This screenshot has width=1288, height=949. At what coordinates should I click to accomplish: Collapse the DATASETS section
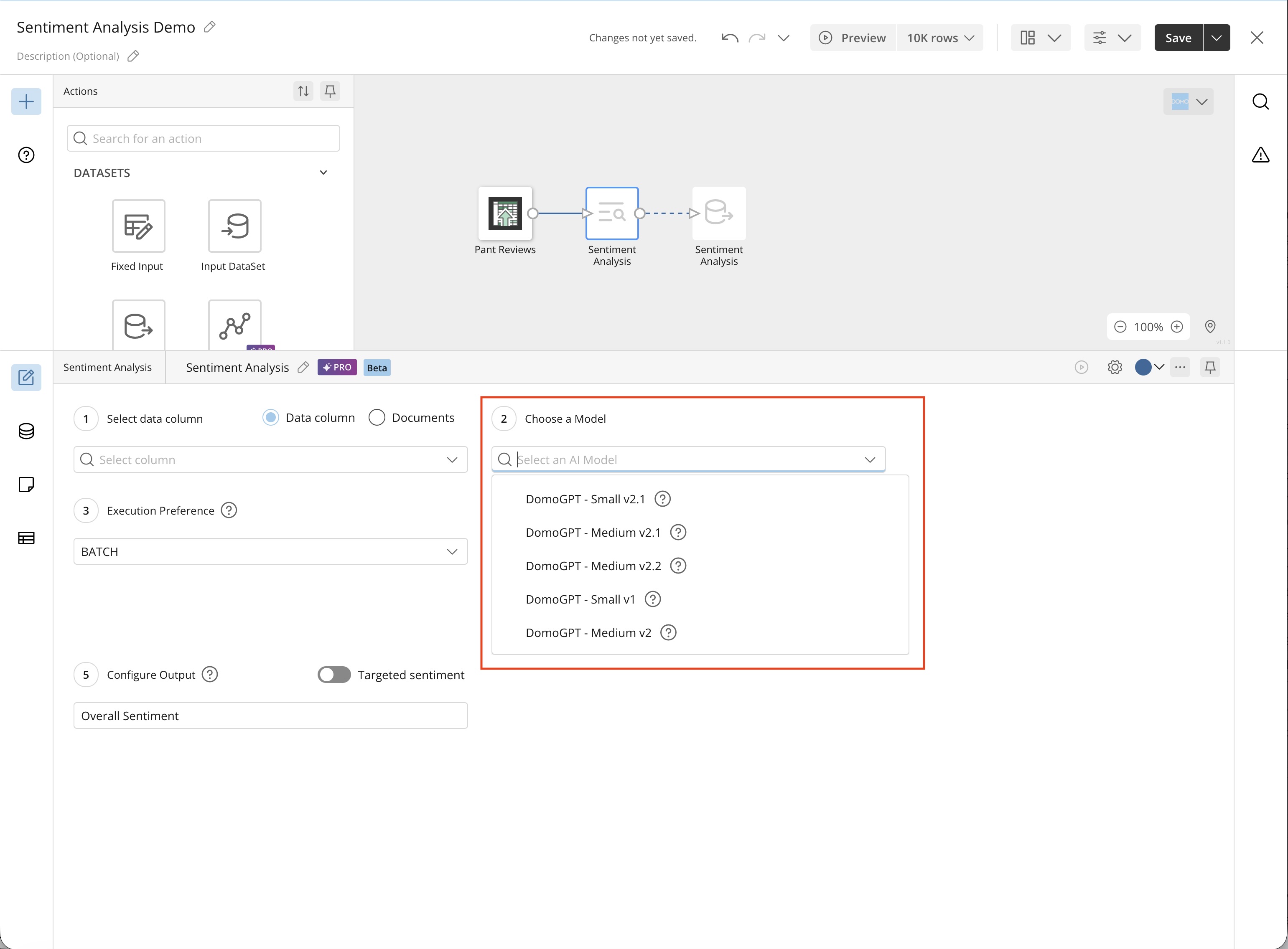coord(323,173)
